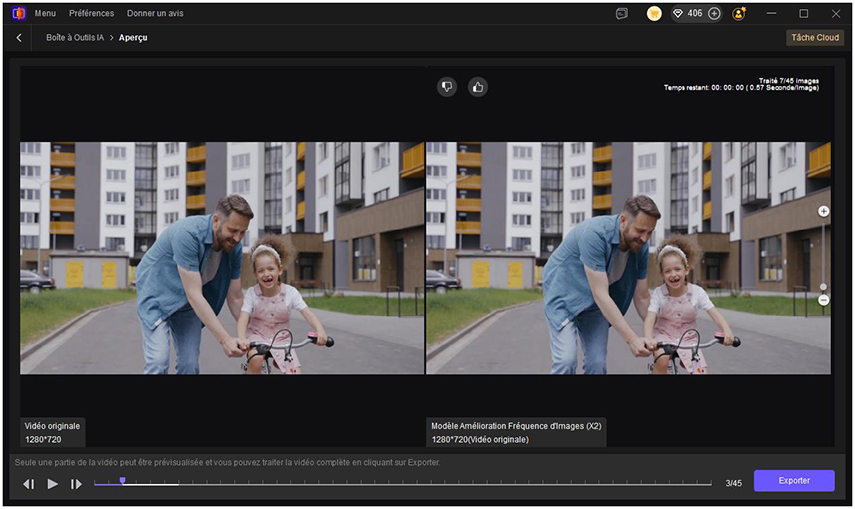
Task: Open the Menu item
Action: (x=45, y=14)
